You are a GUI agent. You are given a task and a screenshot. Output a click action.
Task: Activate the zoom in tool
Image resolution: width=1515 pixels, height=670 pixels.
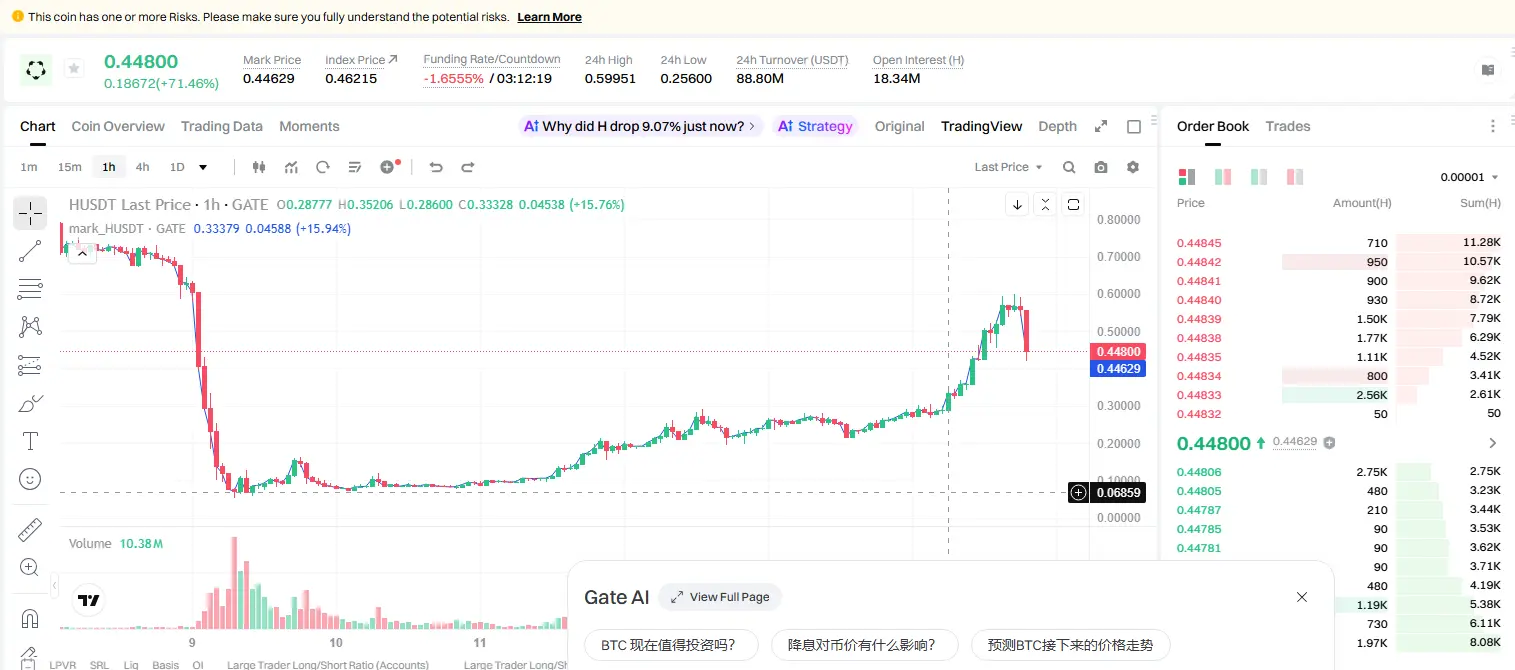click(30, 567)
